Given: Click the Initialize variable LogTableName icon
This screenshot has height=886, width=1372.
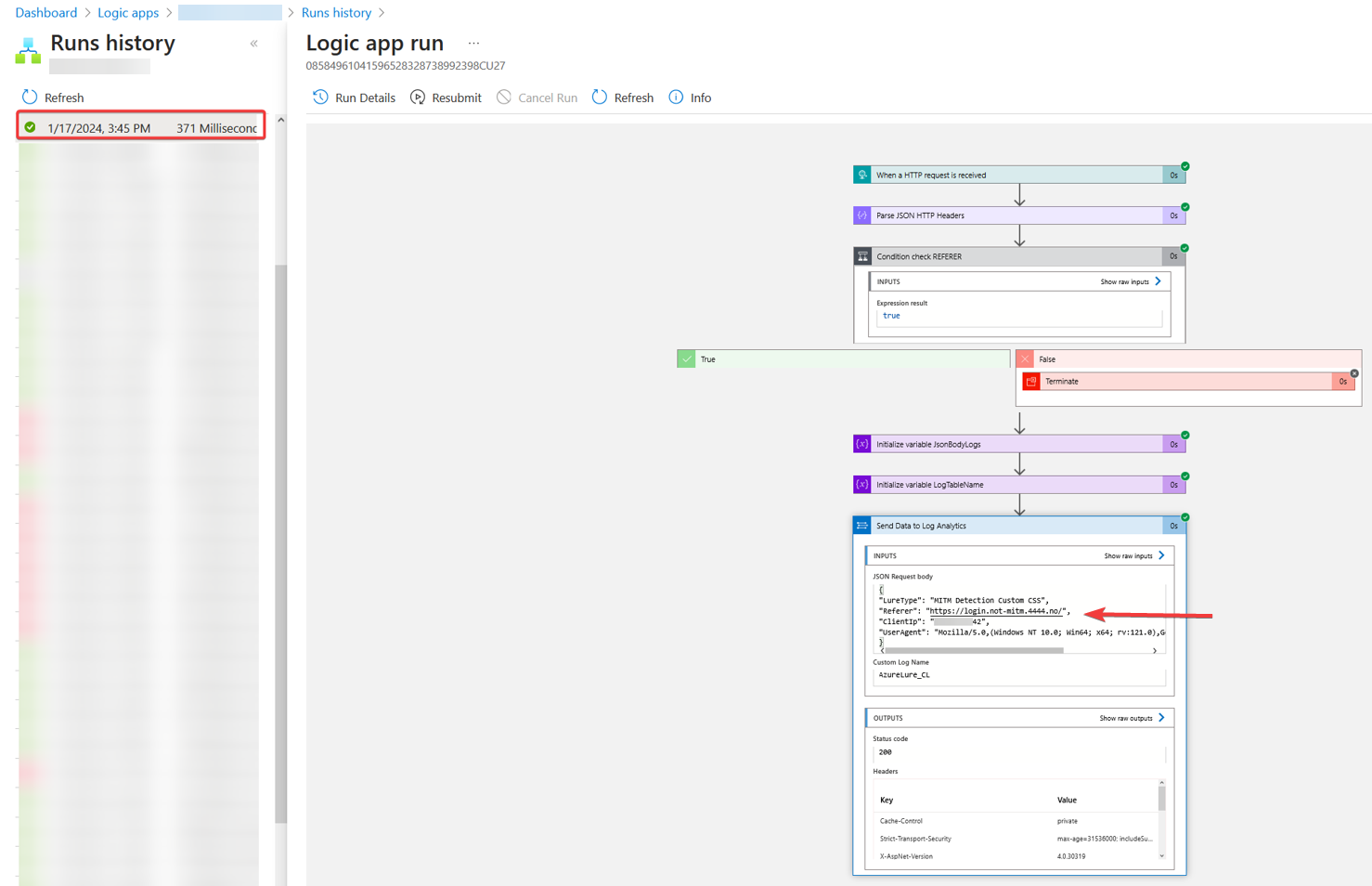Looking at the screenshot, I should click(862, 485).
